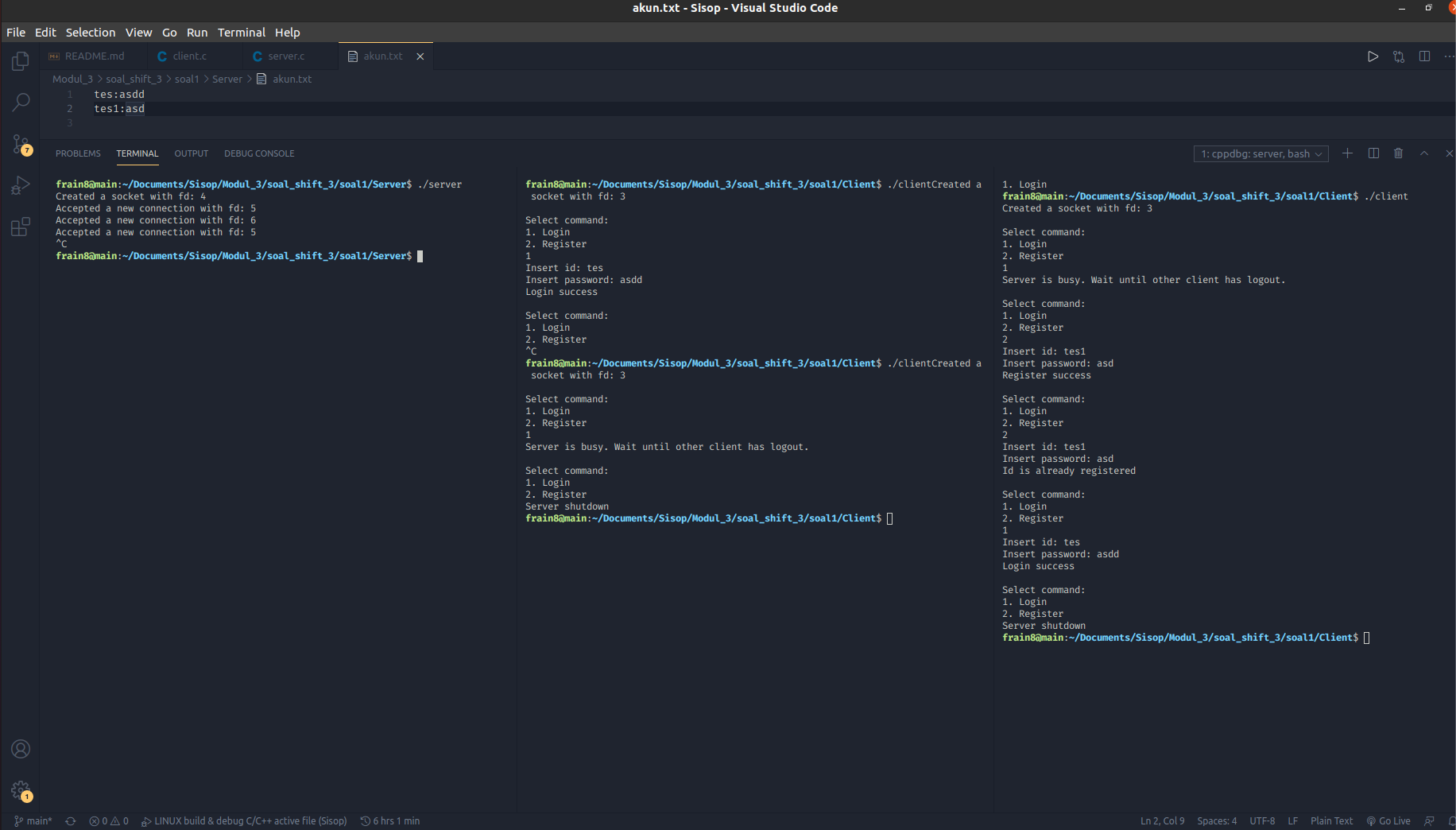This screenshot has width=1456, height=830.
Task: Open changes compare icon in editor toolbar
Action: (x=1399, y=56)
